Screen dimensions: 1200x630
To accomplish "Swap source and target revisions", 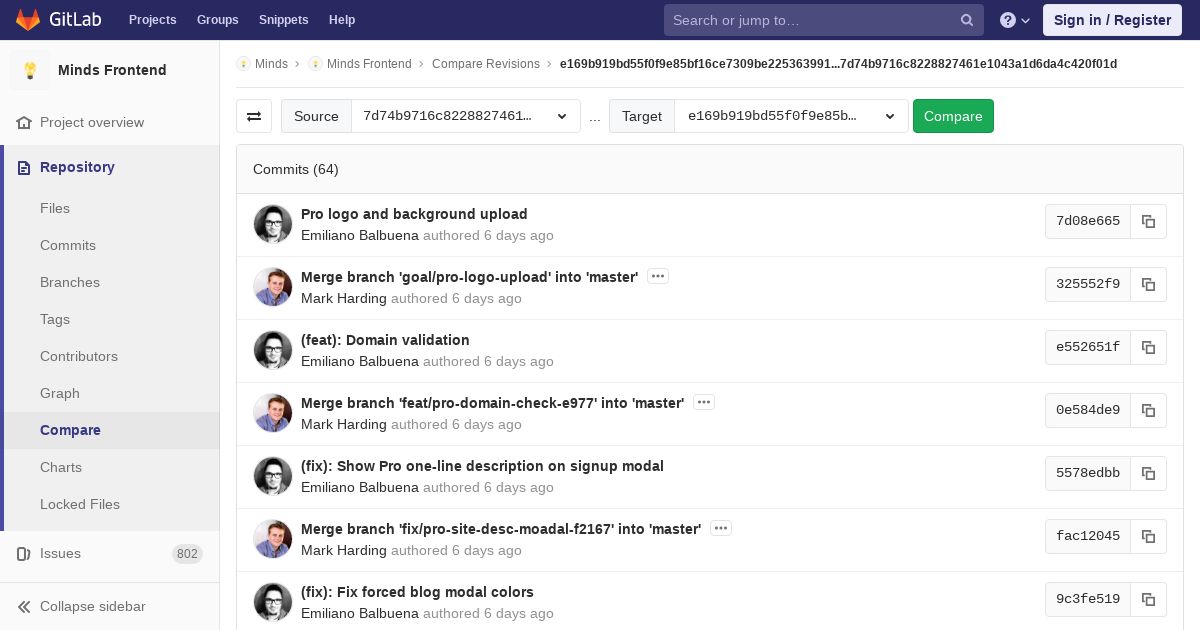I will click(x=254, y=116).
